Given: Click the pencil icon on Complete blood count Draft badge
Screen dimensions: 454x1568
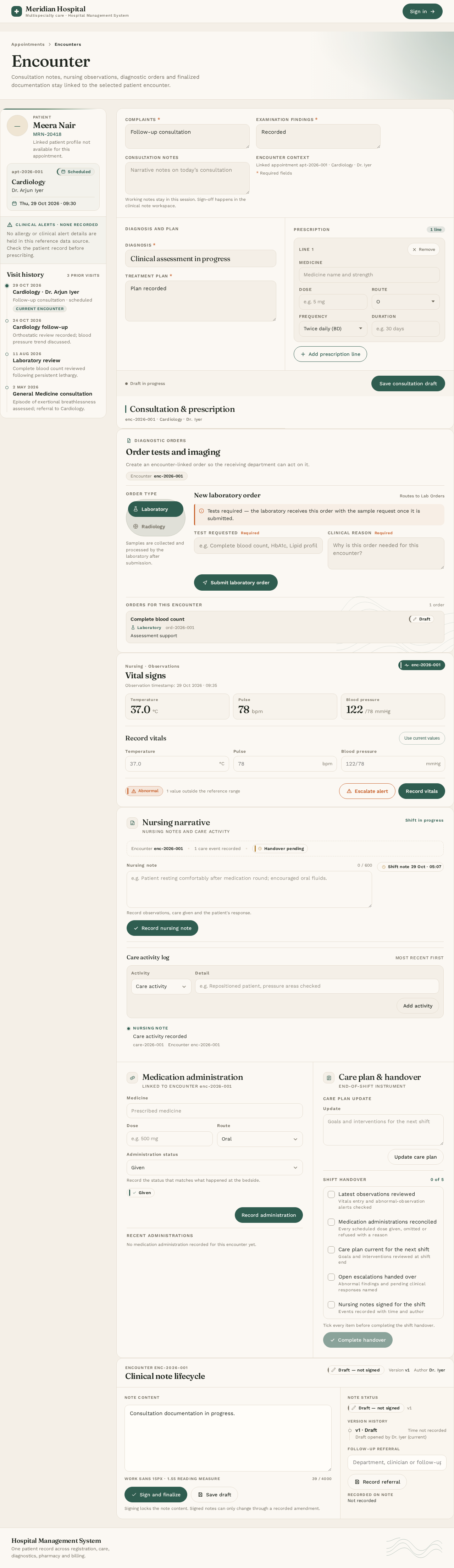Looking at the screenshot, I should (415, 619).
